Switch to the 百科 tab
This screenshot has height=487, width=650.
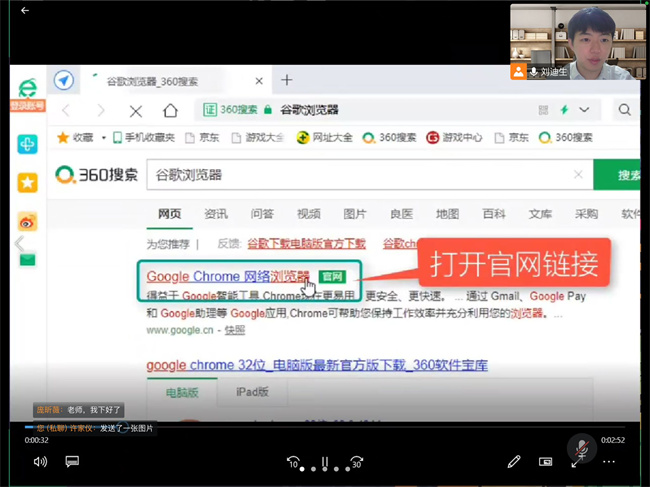(494, 214)
